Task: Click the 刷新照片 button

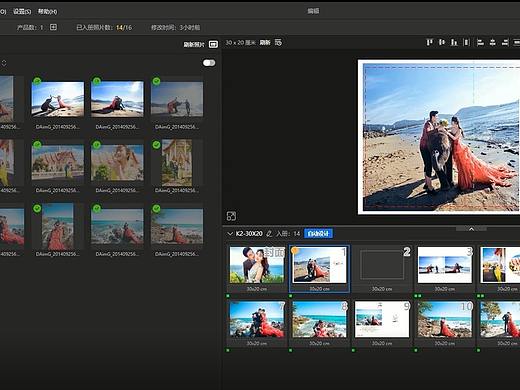Action: click(x=194, y=44)
